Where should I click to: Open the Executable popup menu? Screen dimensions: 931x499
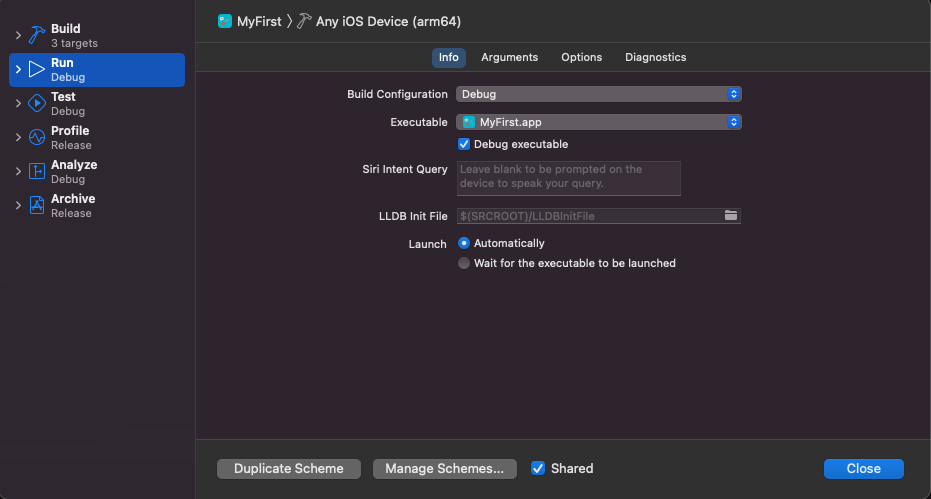(x=598, y=122)
